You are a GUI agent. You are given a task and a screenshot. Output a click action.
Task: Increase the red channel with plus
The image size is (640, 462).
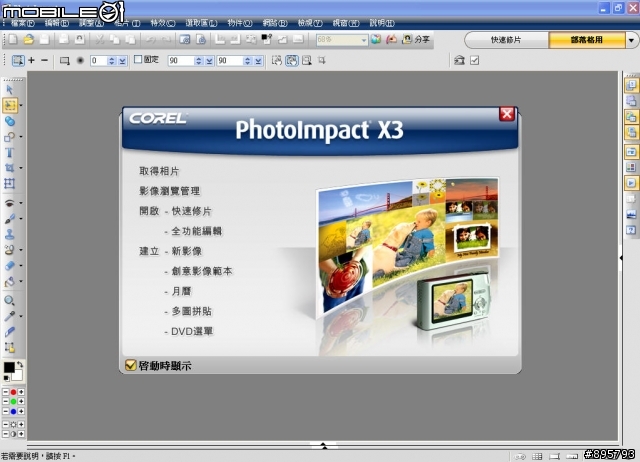[21, 392]
